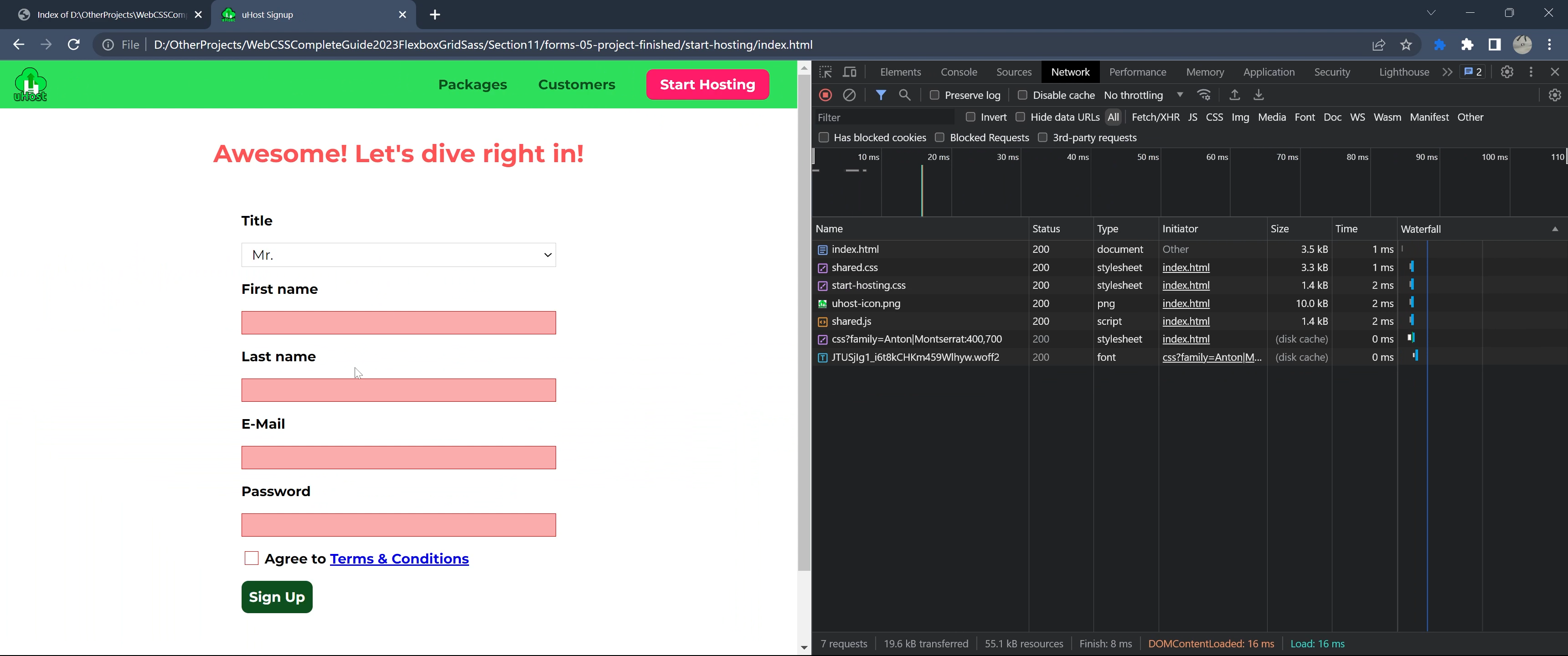Switch to the Console tab
Screen dimensions: 1568x656
[x=958, y=72]
